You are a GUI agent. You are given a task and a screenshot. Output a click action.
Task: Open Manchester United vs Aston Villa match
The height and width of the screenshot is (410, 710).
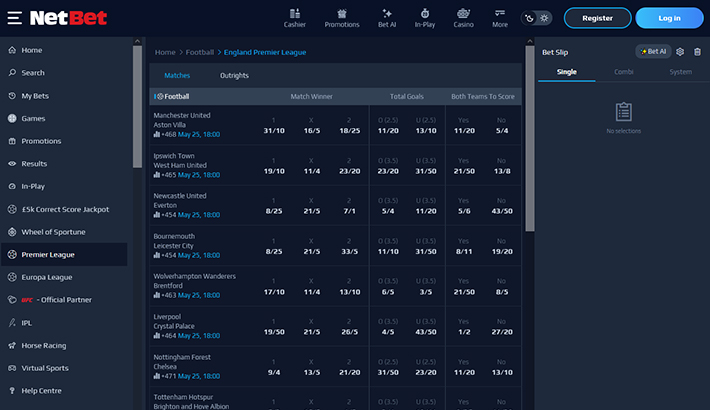coord(182,120)
